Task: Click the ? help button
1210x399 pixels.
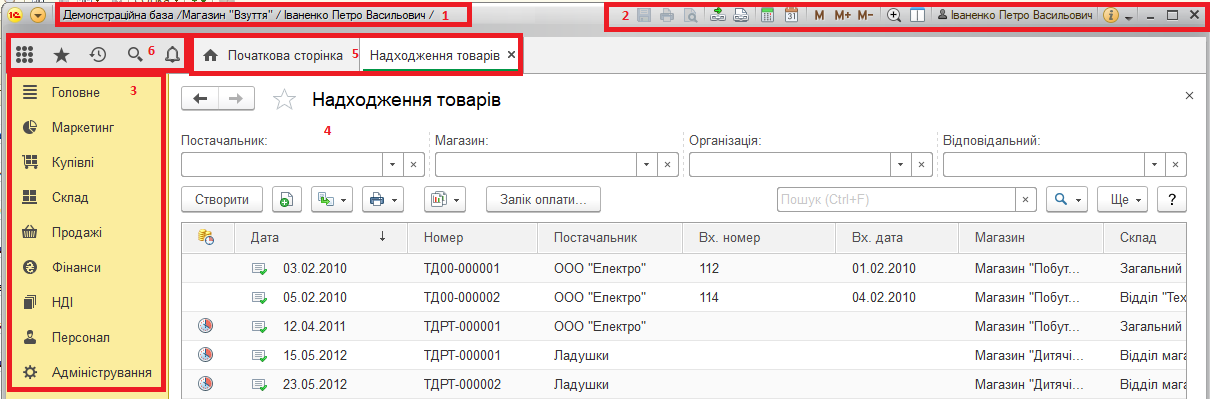Action: [x=1171, y=199]
